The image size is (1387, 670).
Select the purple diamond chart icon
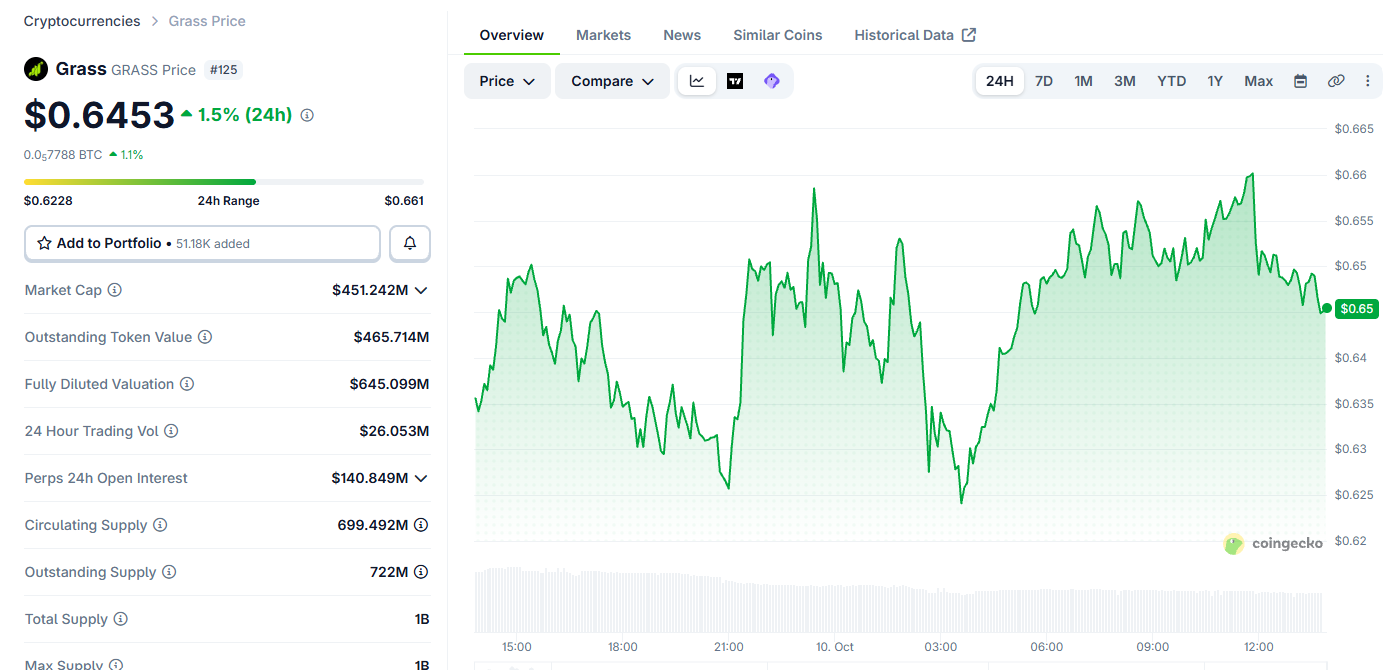(x=771, y=81)
